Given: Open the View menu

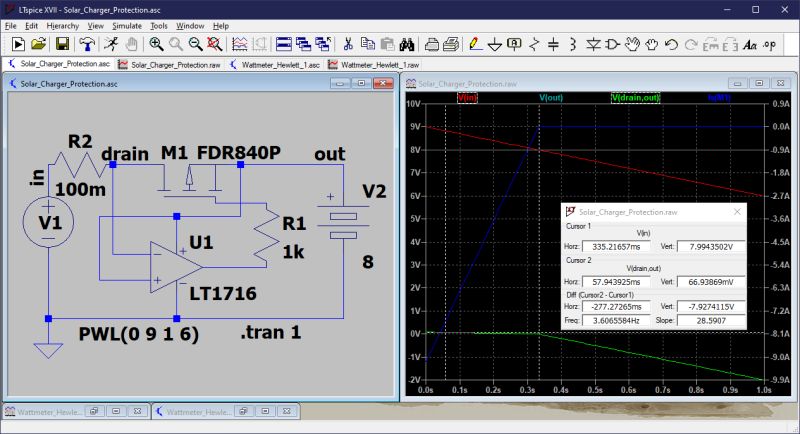Looking at the screenshot, I should (95, 25).
